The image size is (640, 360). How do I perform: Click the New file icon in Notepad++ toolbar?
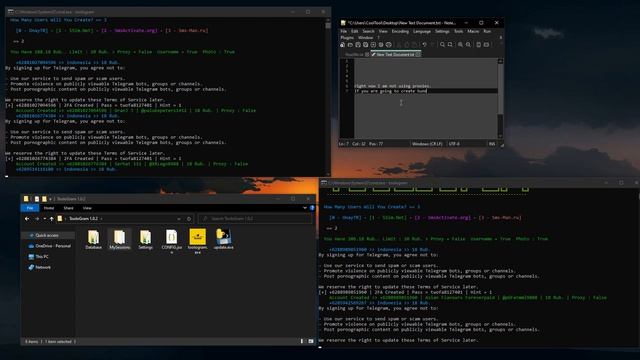[x=342, y=44]
